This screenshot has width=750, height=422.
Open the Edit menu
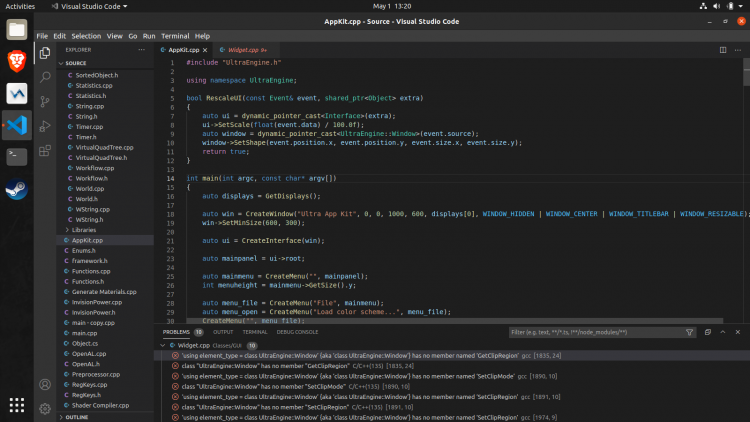(59, 36)
